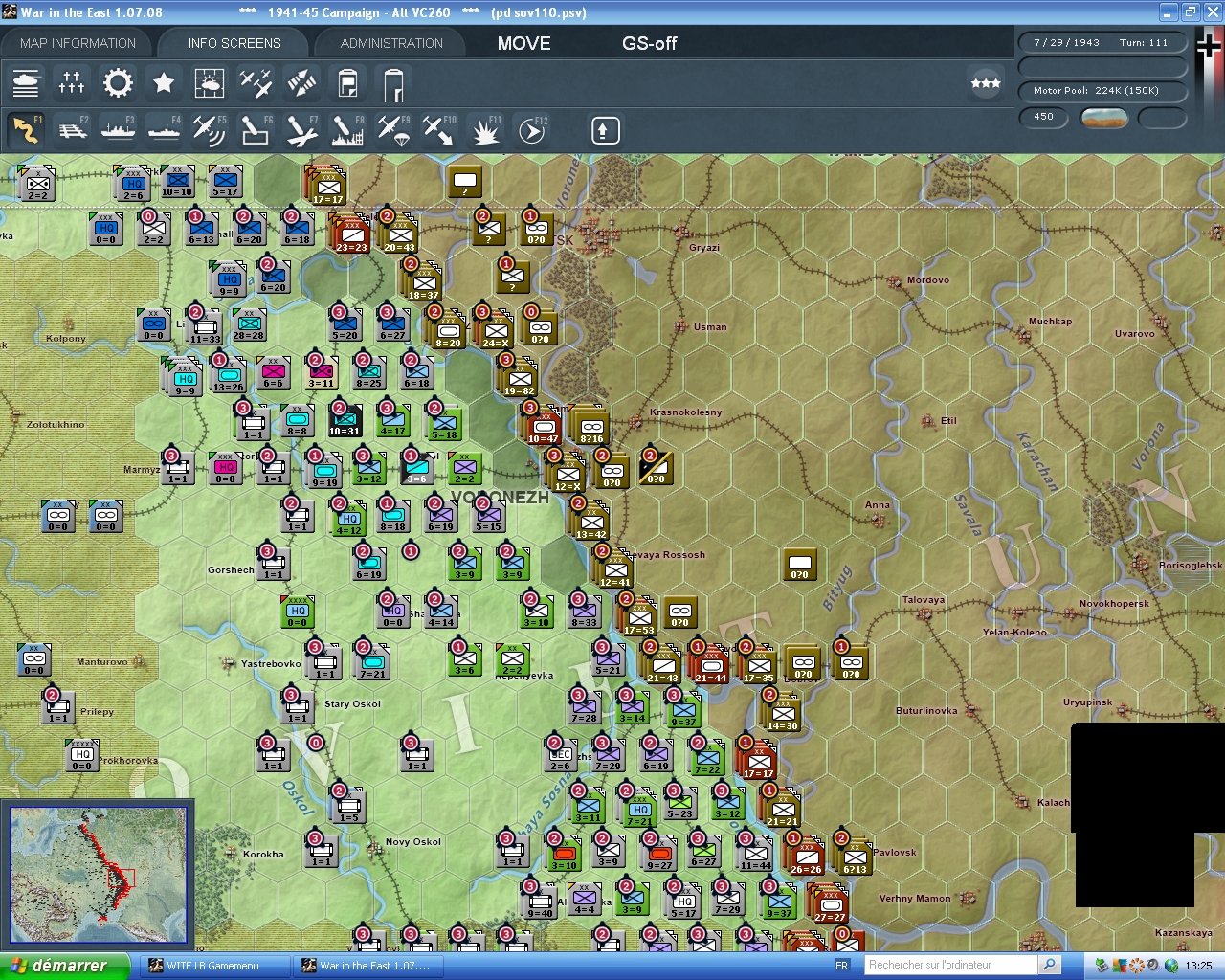Image resolution: width=1225 pixels, height=980 pixels.
Task: Click the taskbar desktop search field
Action: pos(950,965)
